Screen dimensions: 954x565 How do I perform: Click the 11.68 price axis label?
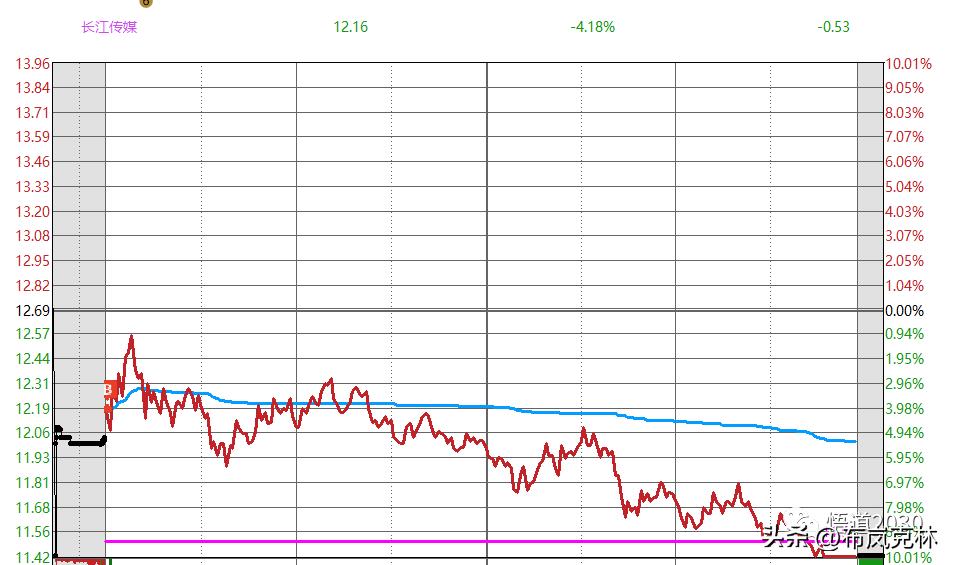tap(33, 507)
